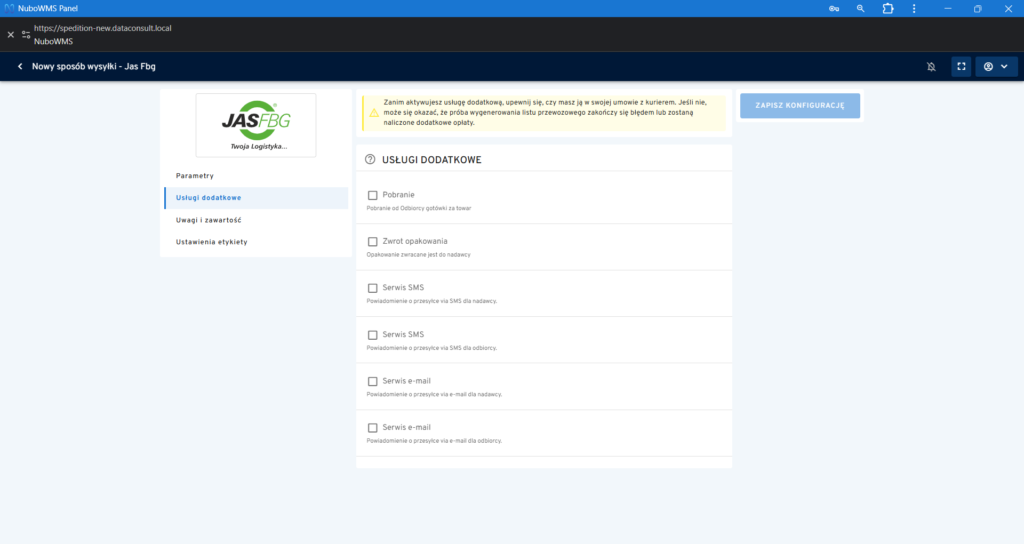
Task: Open the extensions puzzle icon
Action: pyautogui.click(x=887, y=8)
